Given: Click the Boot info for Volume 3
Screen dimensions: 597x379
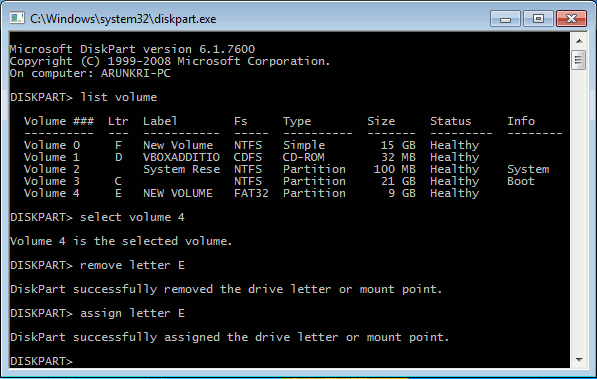Looking at the screenshot, I should point(520,181).
